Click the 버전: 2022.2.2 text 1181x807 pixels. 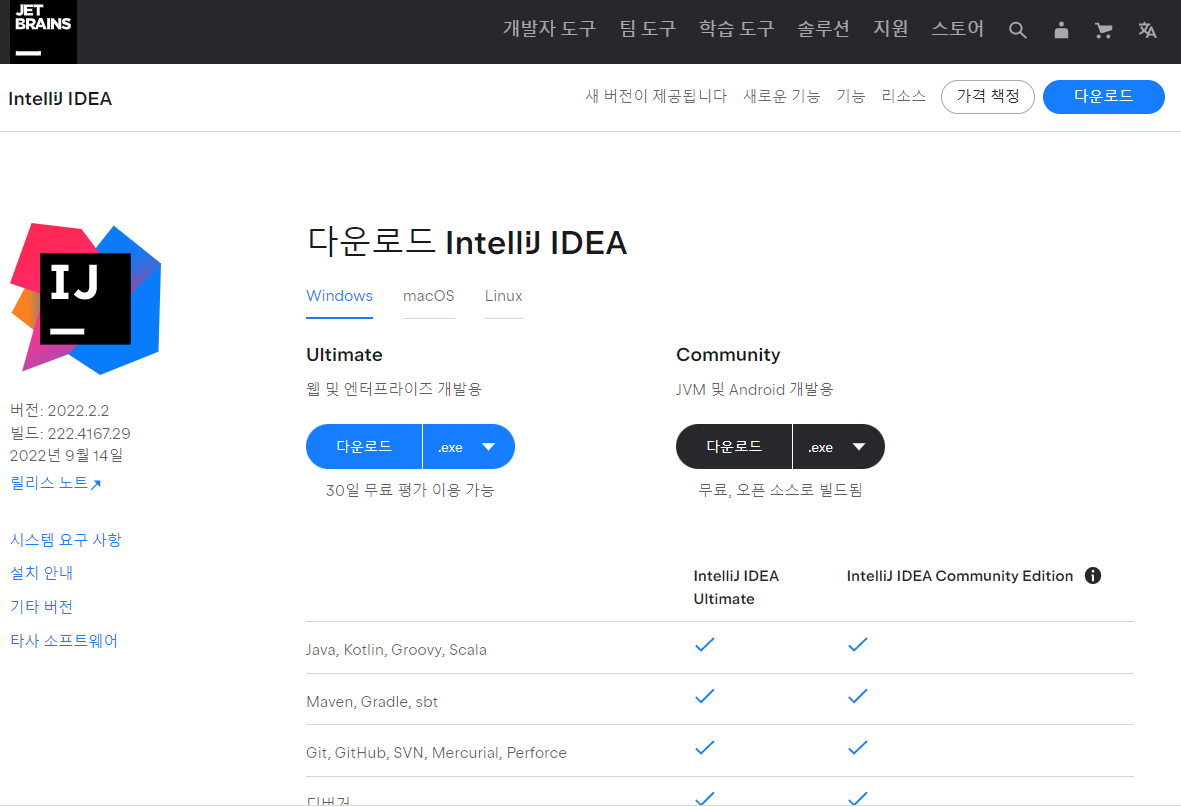[x=60, y=411]
